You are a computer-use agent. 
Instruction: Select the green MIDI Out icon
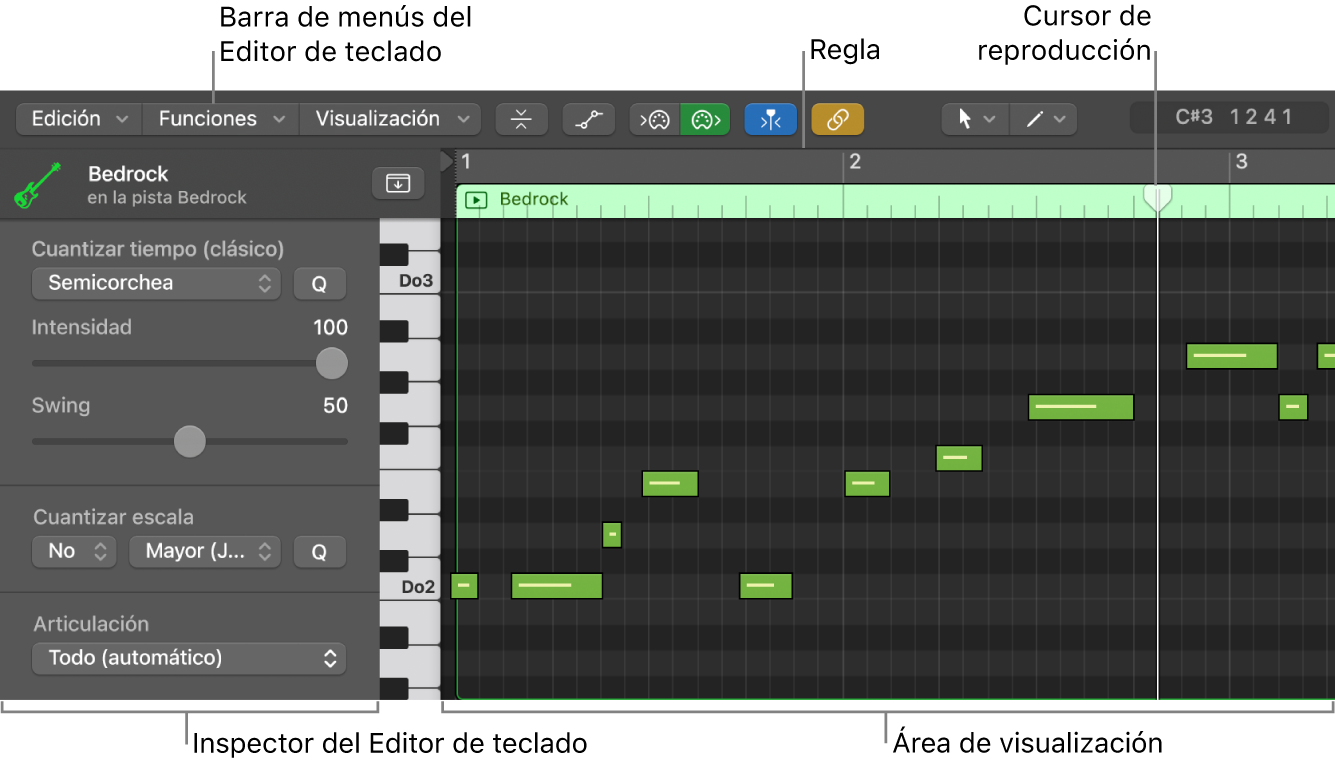pyautogui.click(x=704, y=118)
